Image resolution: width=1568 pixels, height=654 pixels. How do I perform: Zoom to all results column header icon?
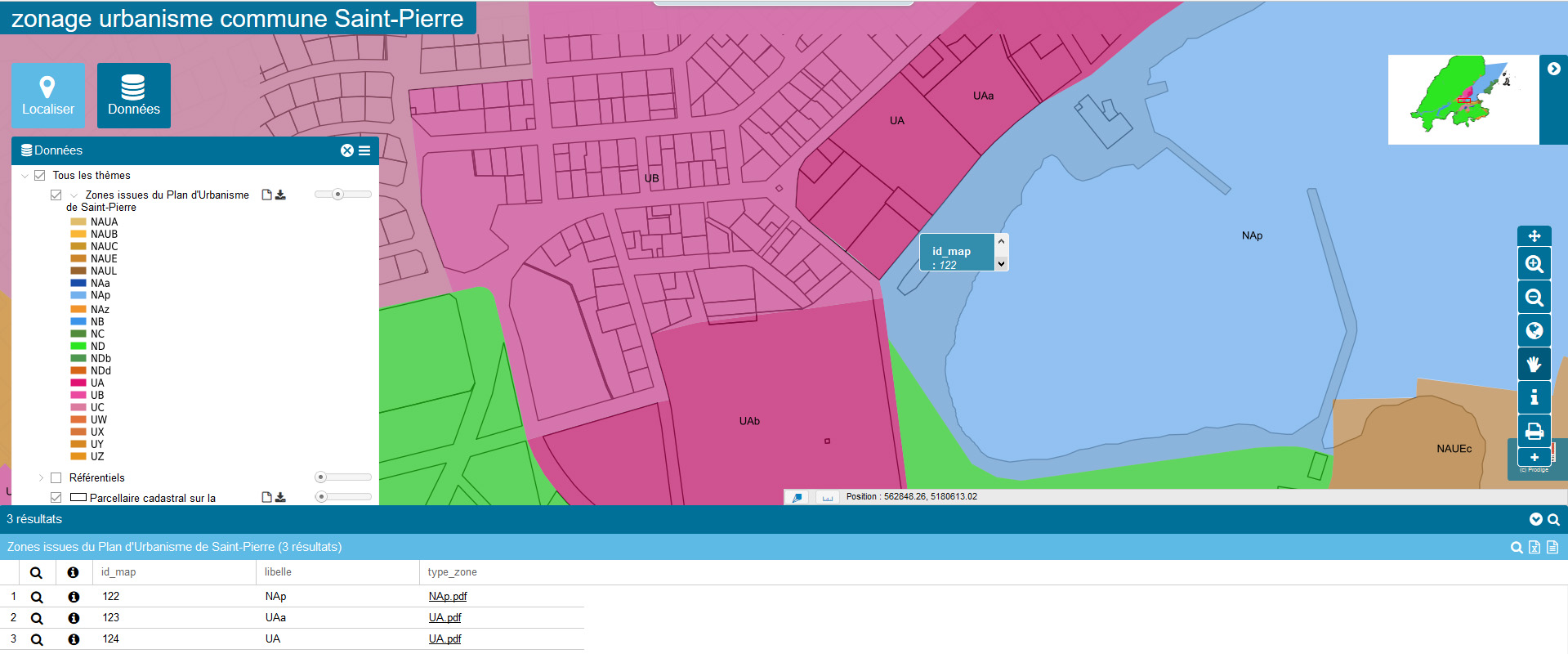36,573
